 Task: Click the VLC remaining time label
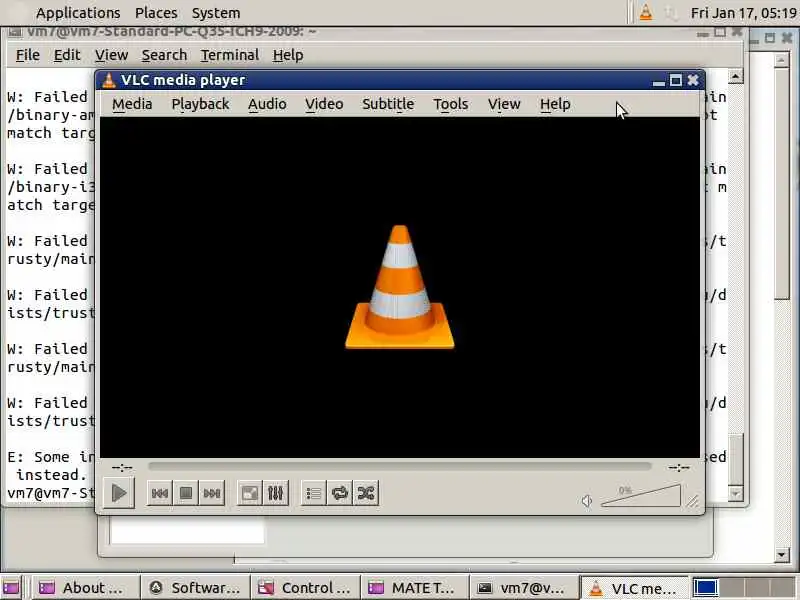coord(679,467)
